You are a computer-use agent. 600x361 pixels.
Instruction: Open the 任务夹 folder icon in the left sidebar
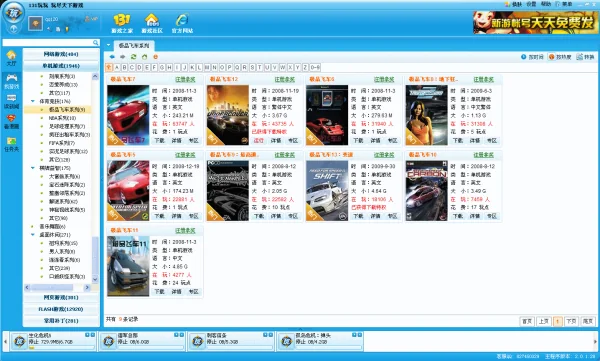(x=11, y=144)
